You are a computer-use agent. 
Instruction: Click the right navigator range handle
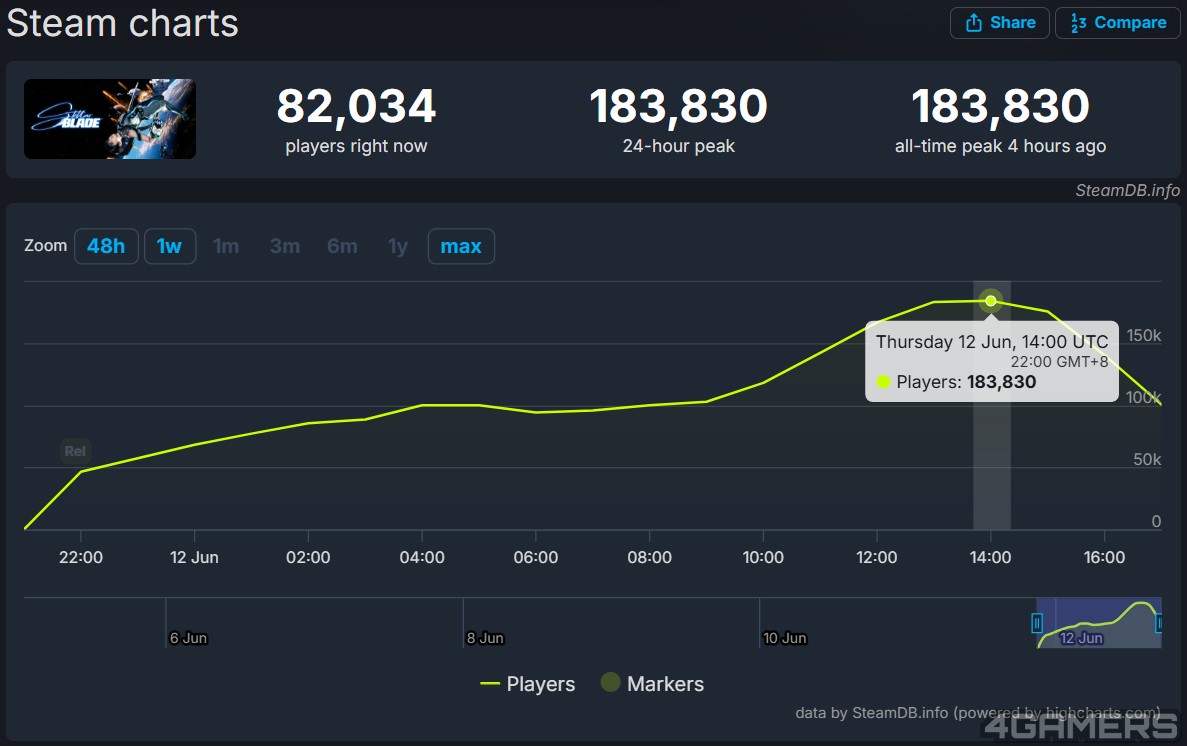coord(1159,623)
